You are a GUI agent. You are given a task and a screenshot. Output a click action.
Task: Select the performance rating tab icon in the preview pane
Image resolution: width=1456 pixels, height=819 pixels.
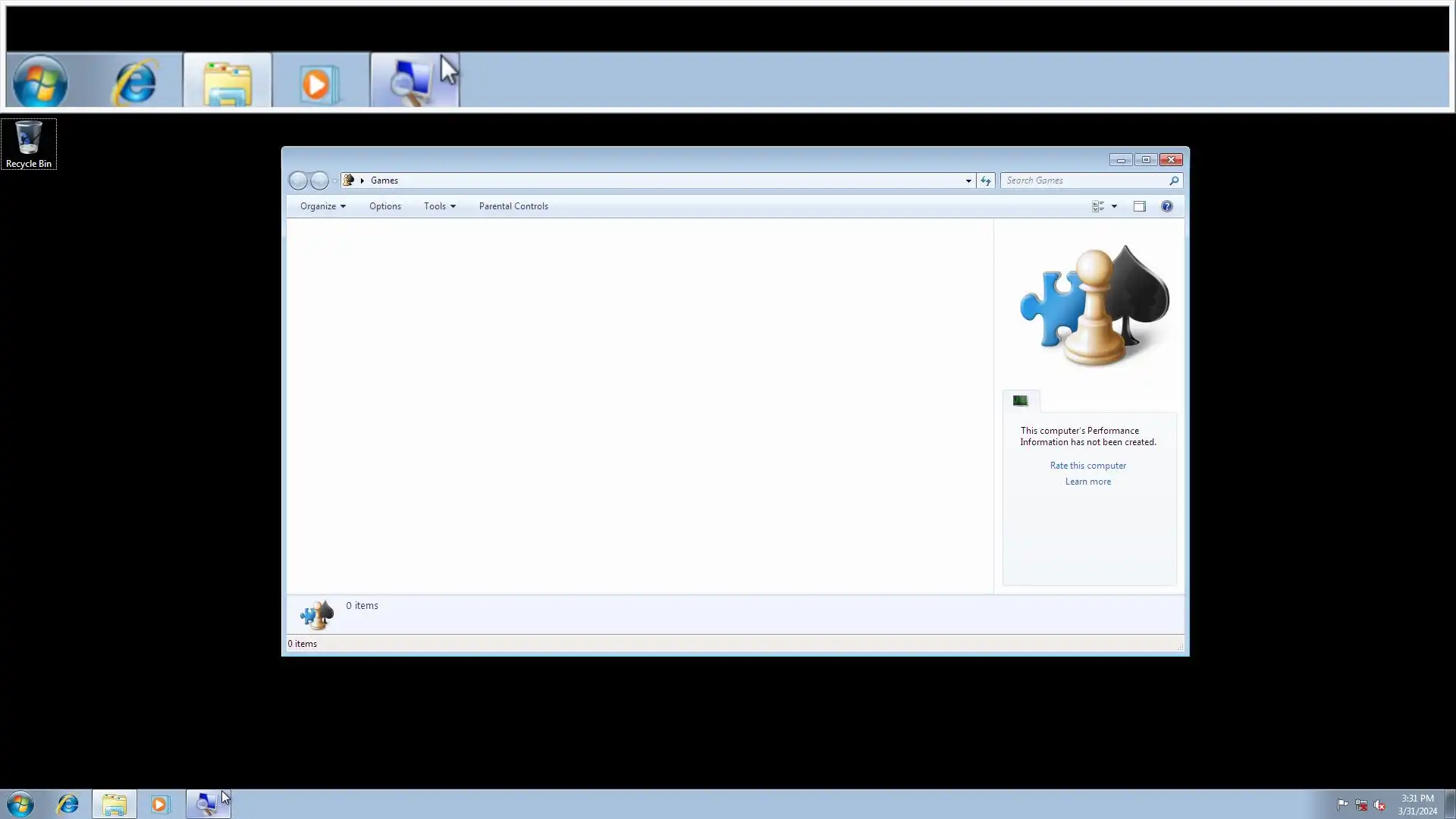[x=1020, y=400]
